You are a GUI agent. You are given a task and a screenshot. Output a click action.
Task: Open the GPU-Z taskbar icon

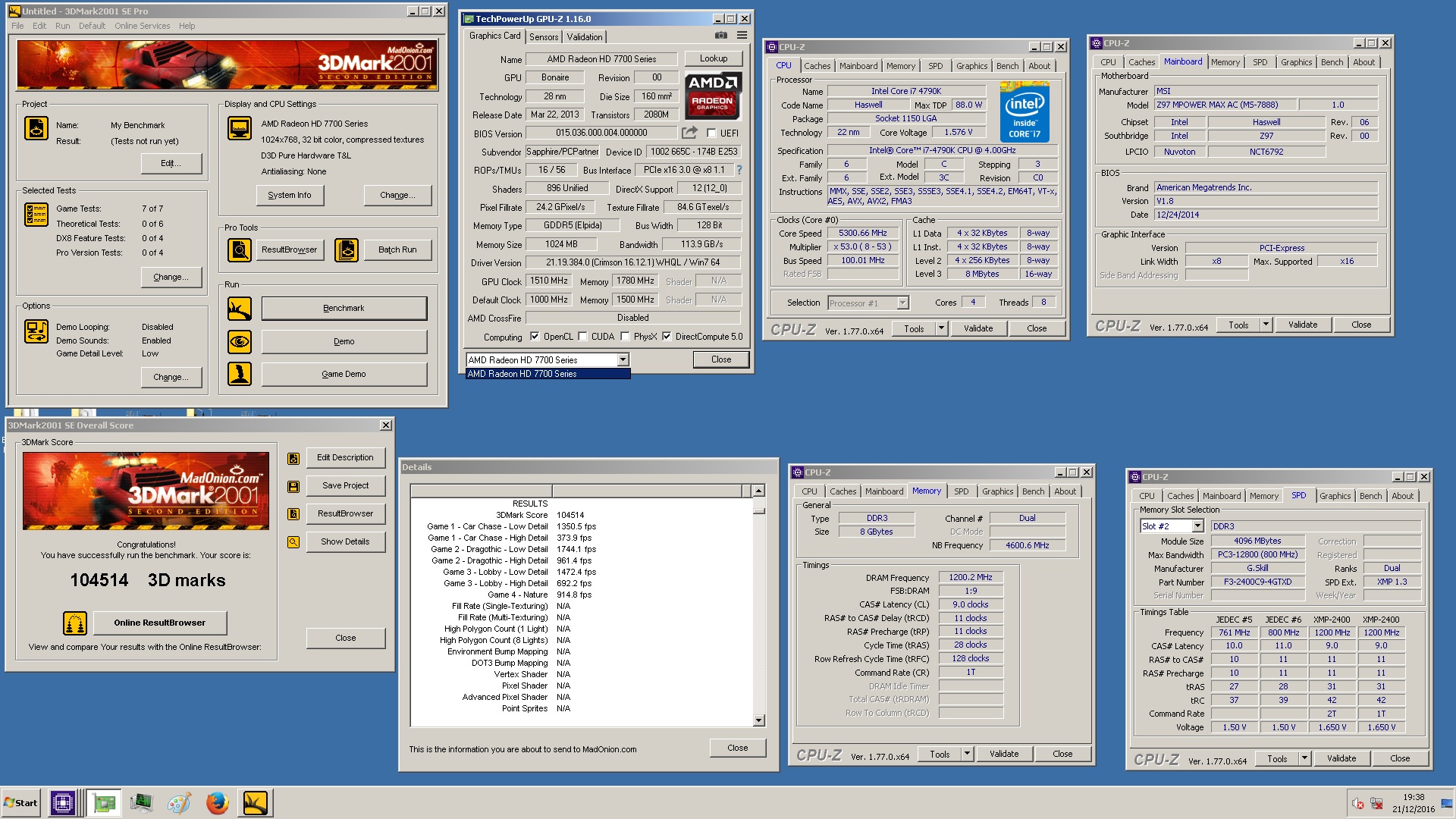pos(104,803)
